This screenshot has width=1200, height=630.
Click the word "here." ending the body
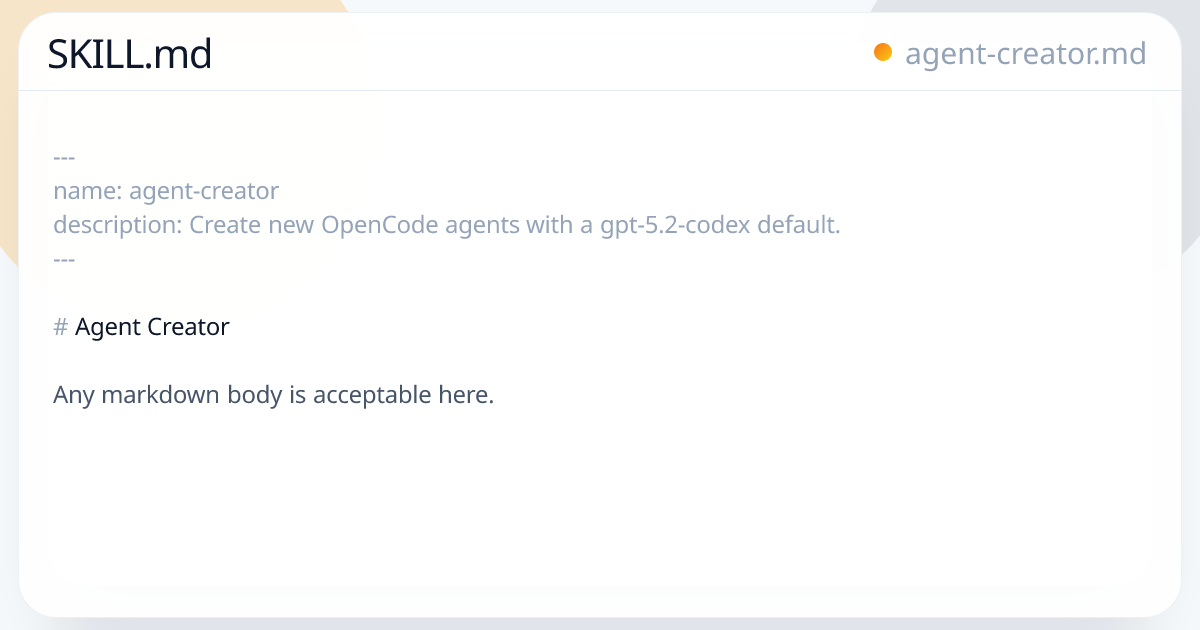466,395
